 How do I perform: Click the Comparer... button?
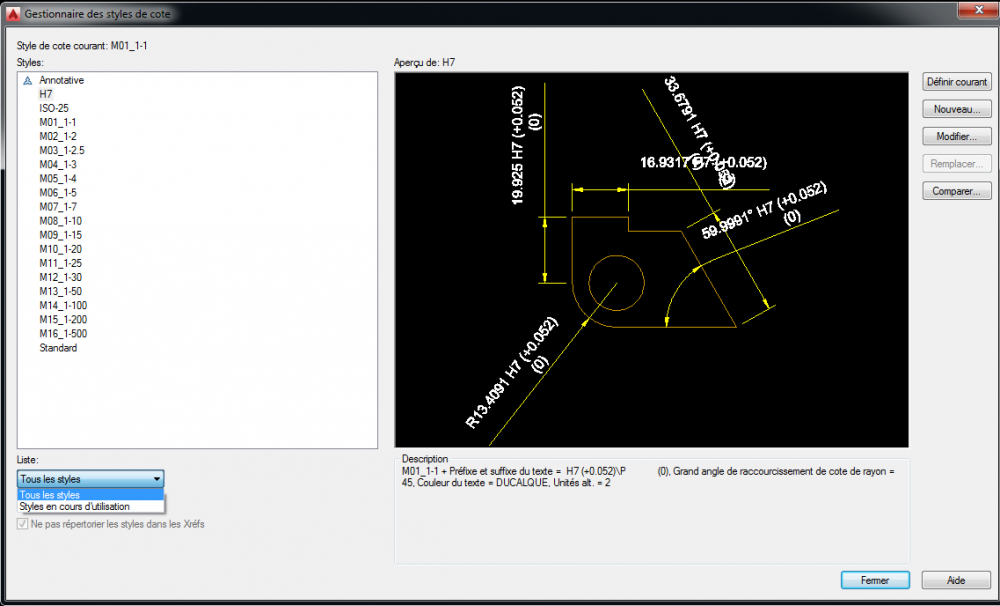coord(957,191)
